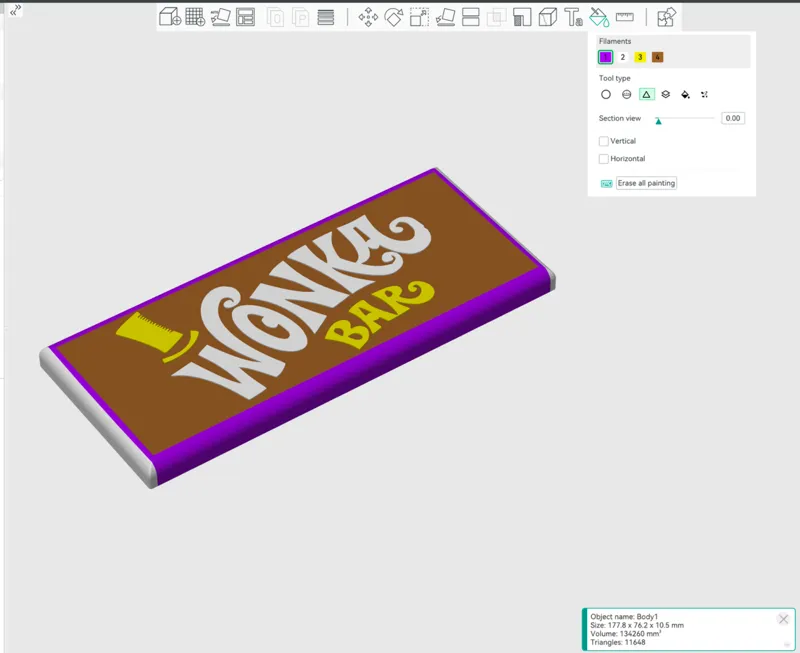Click the keyboard shortcuts icon beside Erase
800x653 pixels.
tap(606, 184)
